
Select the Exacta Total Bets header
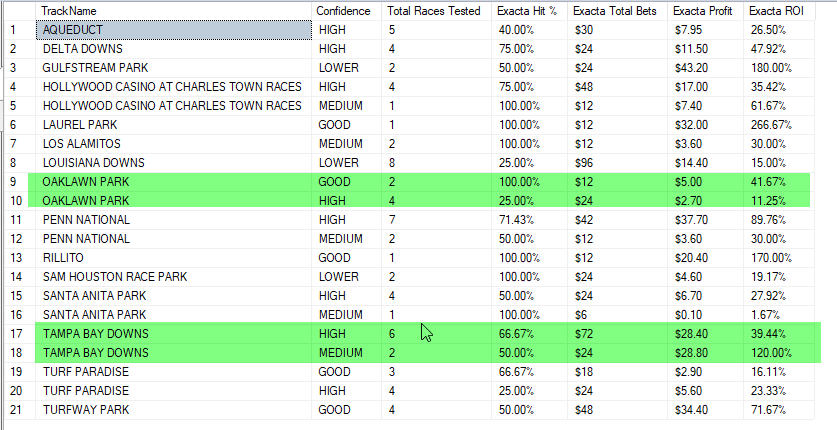617,11
